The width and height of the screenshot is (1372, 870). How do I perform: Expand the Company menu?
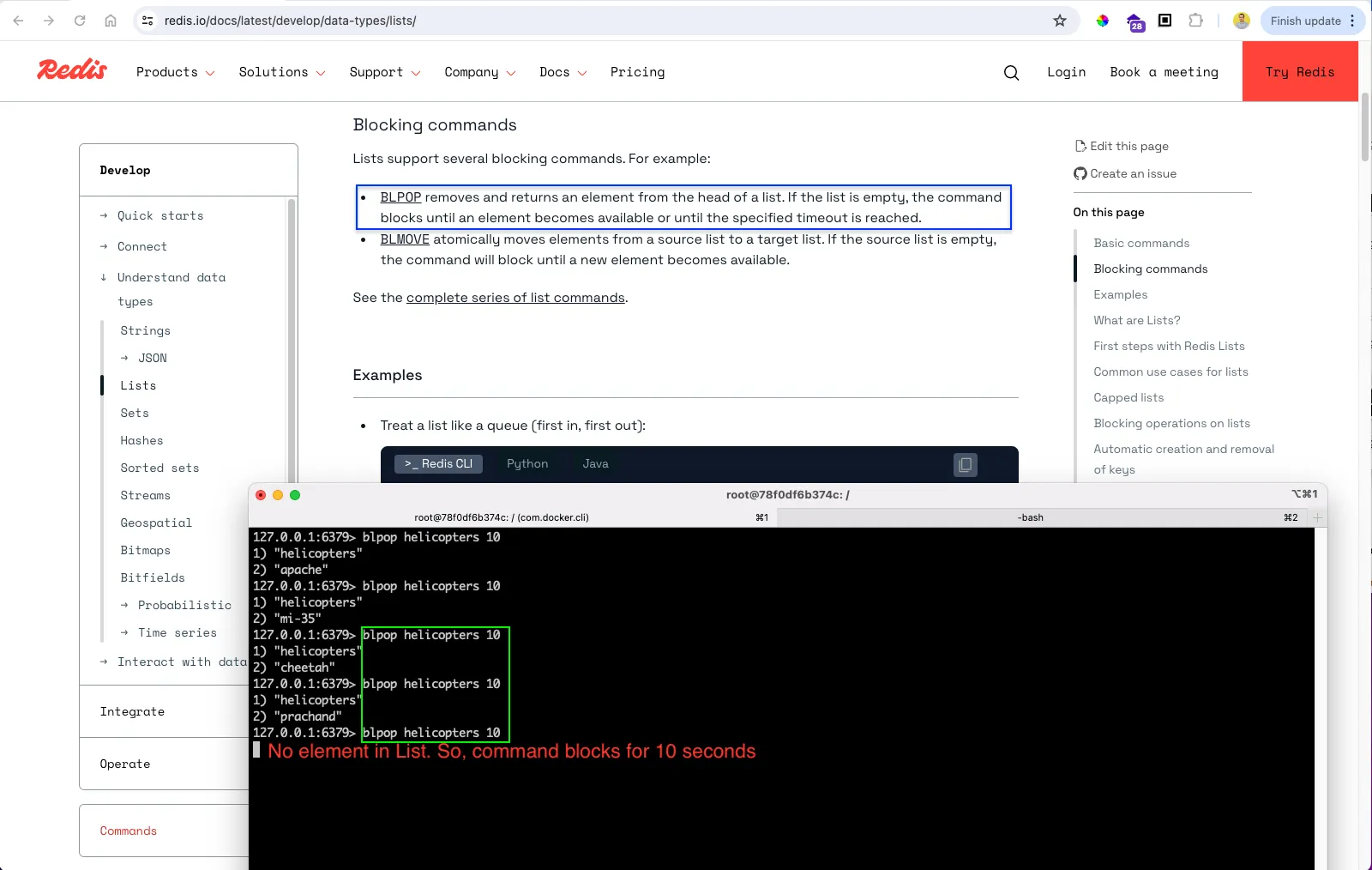click(480, 72)
